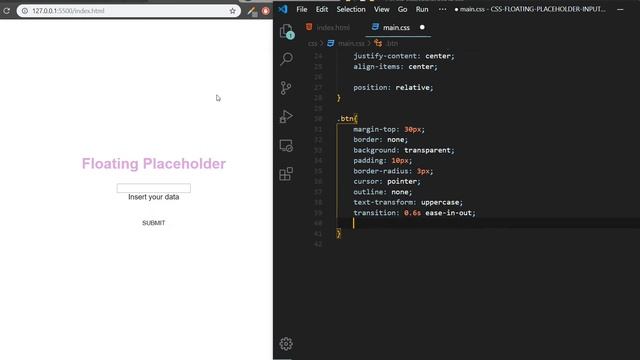
Task: Bookmark this page with the star icon
Action: coord(233,11)
